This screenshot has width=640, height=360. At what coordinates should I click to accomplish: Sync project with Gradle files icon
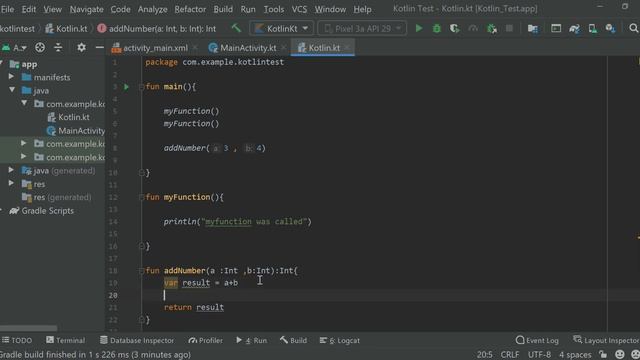[x=574, y=28]
